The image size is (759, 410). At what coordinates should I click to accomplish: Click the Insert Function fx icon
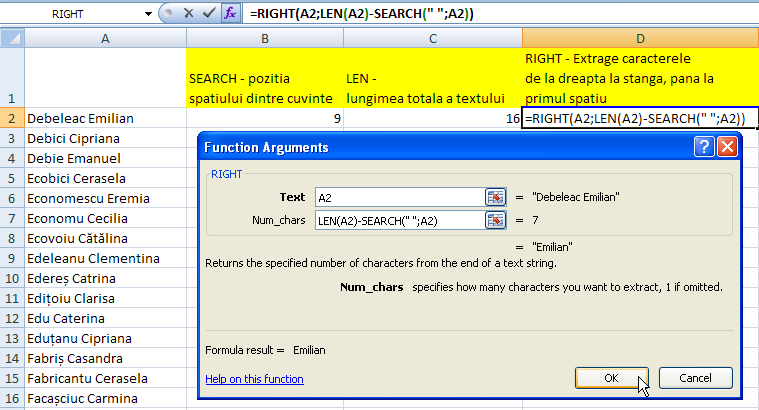point(230,14)
